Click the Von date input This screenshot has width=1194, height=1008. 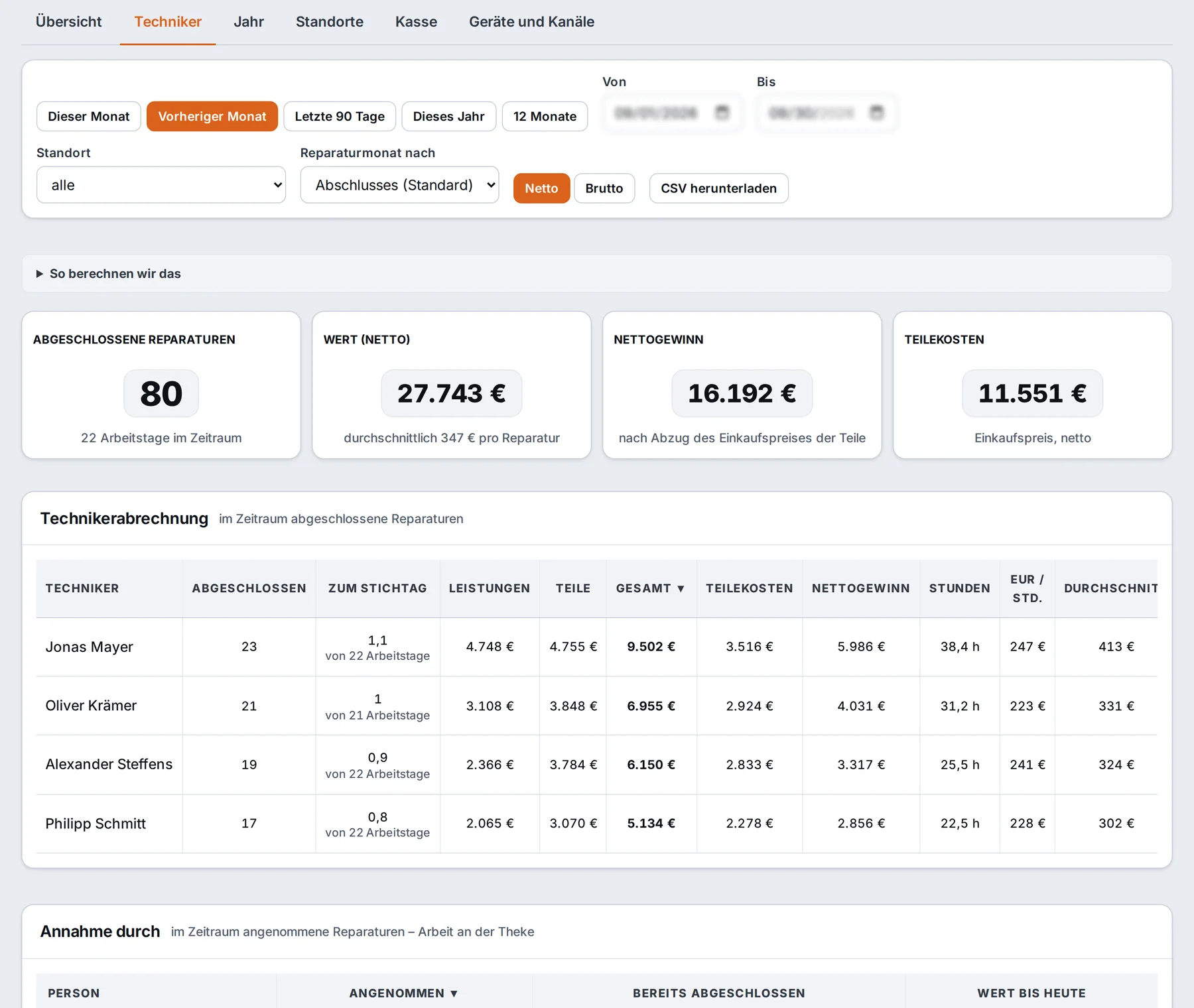[671, 113]
